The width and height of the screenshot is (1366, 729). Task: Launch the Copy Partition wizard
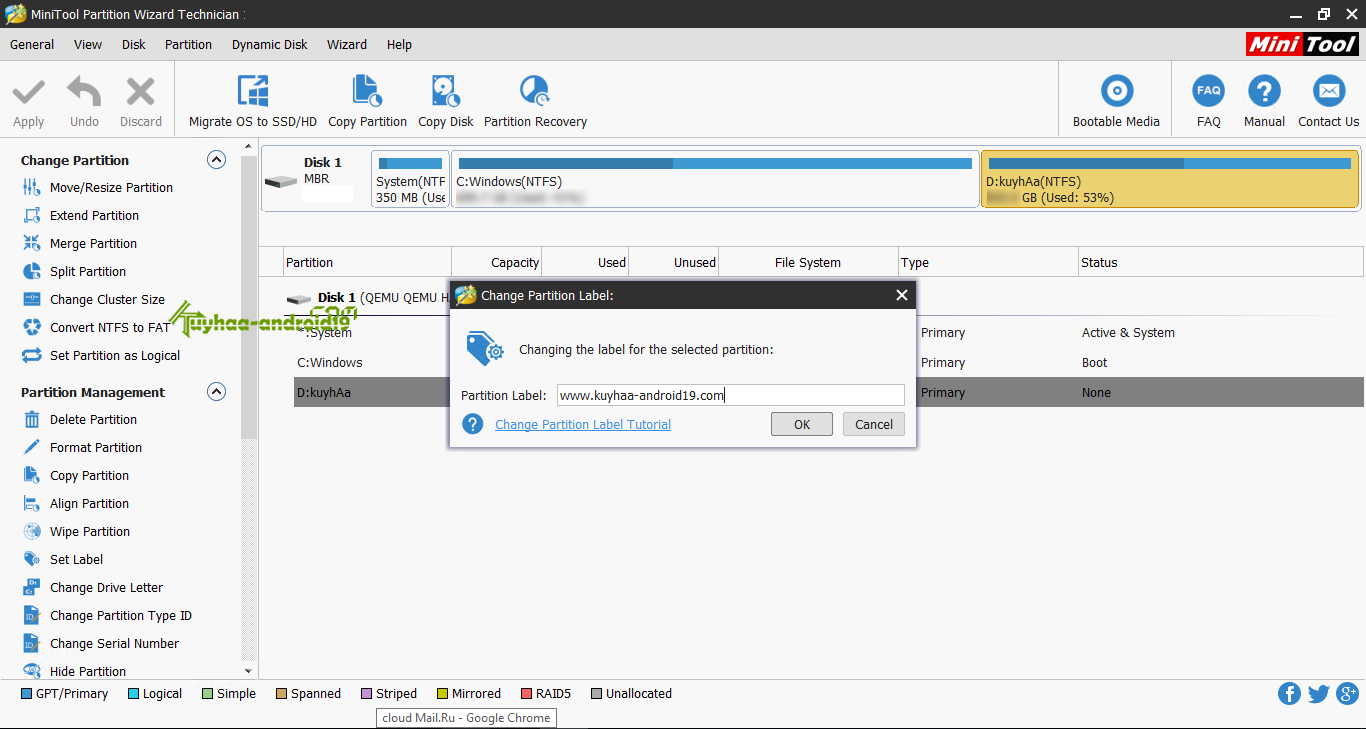point(367,101)
